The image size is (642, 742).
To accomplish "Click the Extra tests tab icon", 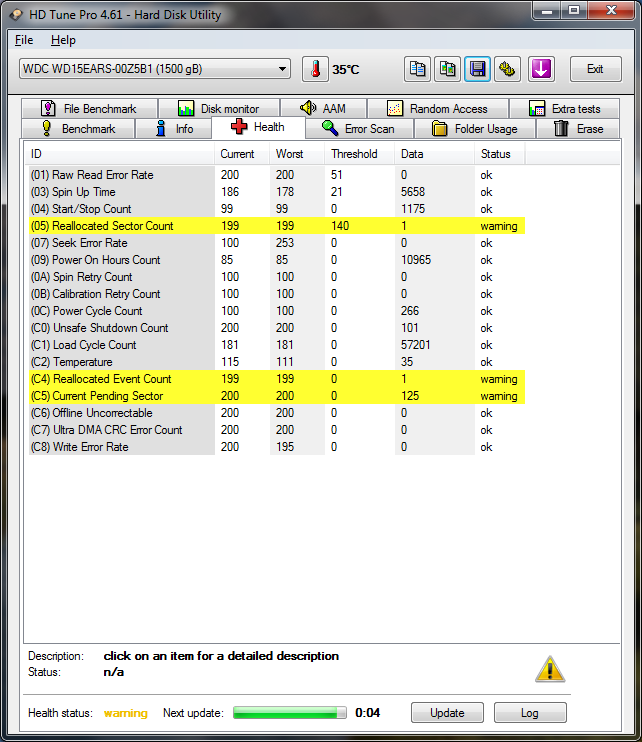I will pyautogui.click(x=536, y=109).
